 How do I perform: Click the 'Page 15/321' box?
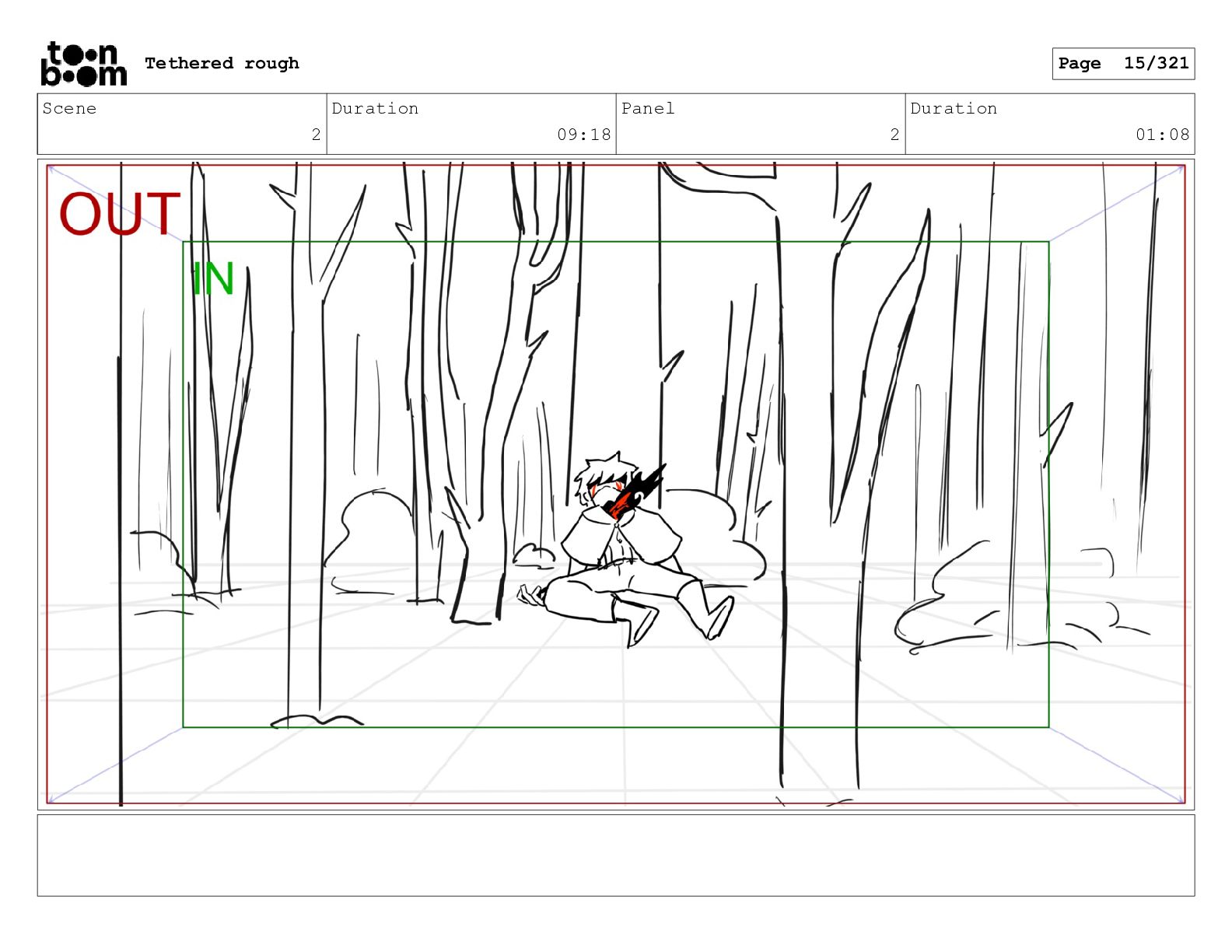[1123, 64]
